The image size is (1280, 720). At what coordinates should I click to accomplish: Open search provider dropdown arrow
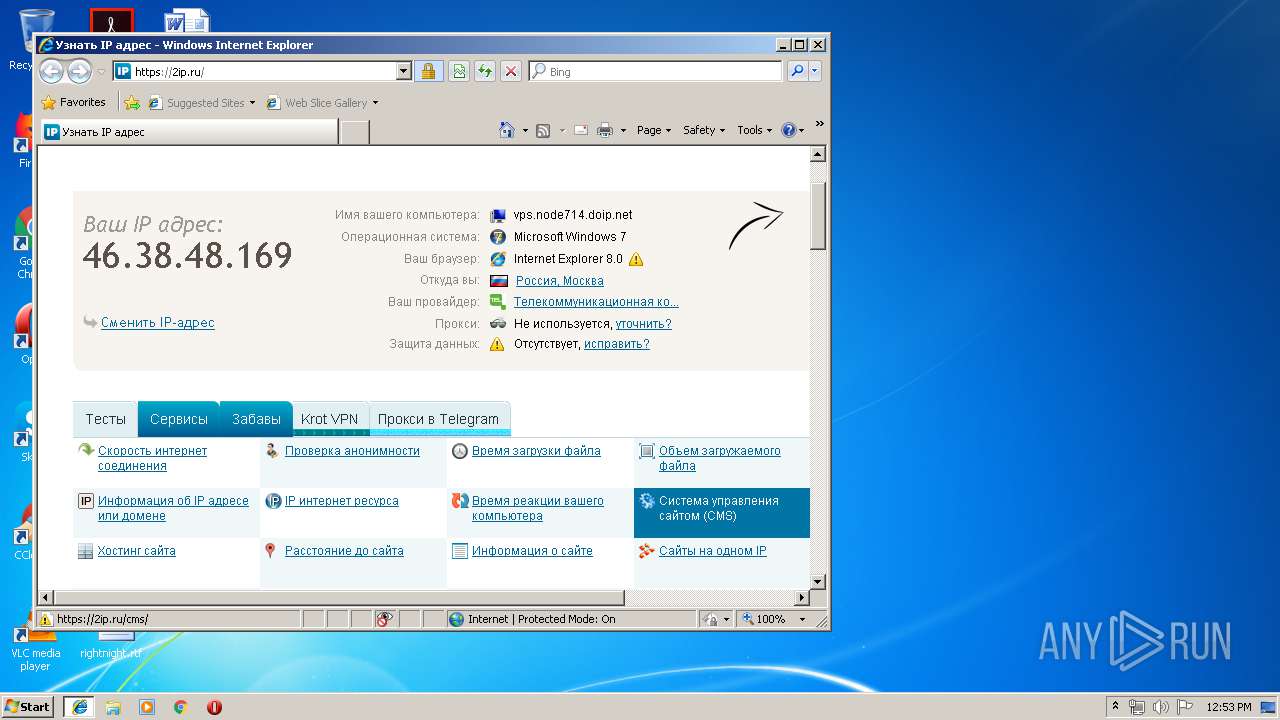pos(815,71)
